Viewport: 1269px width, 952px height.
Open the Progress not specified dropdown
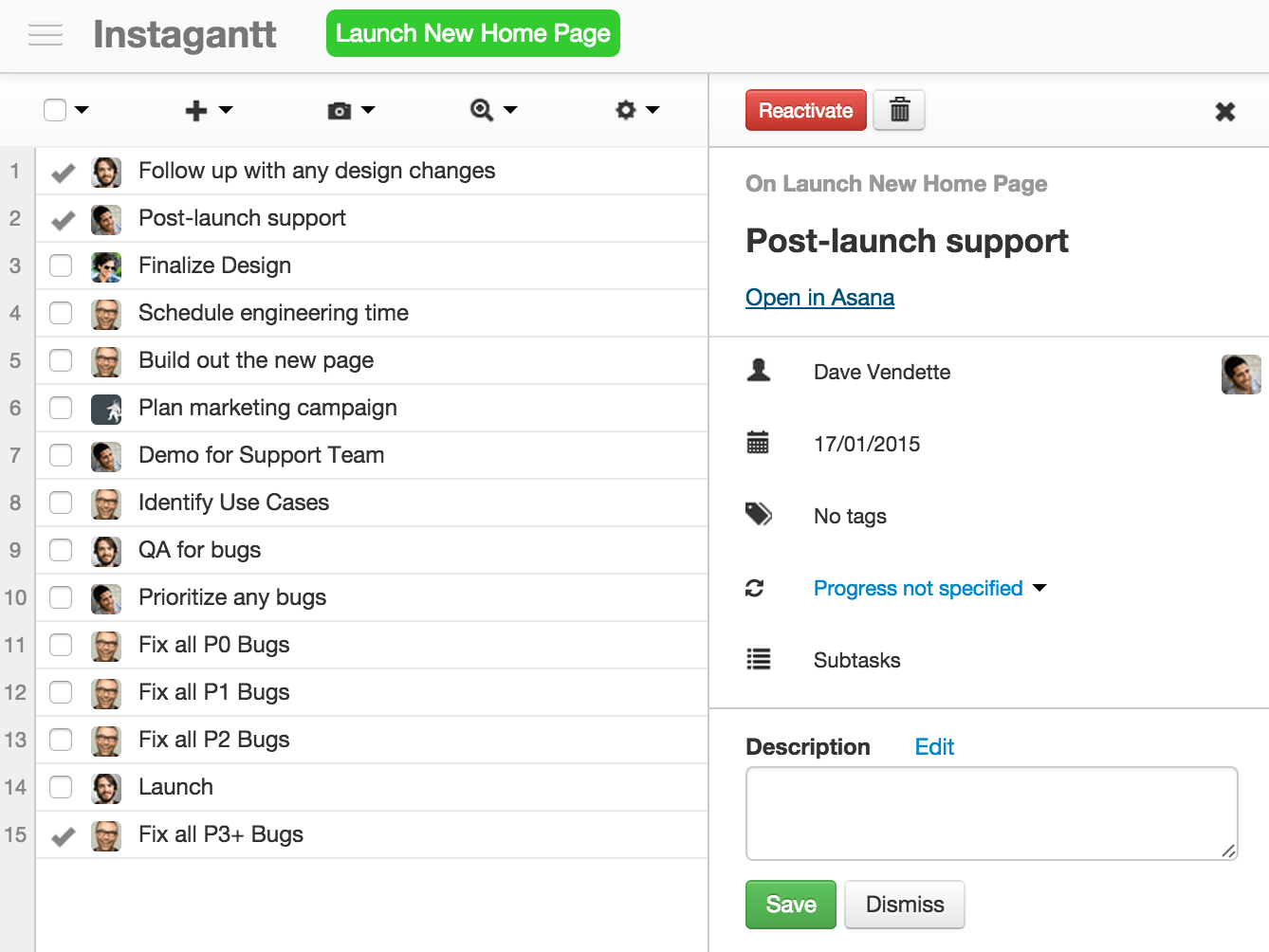point(929,588)
